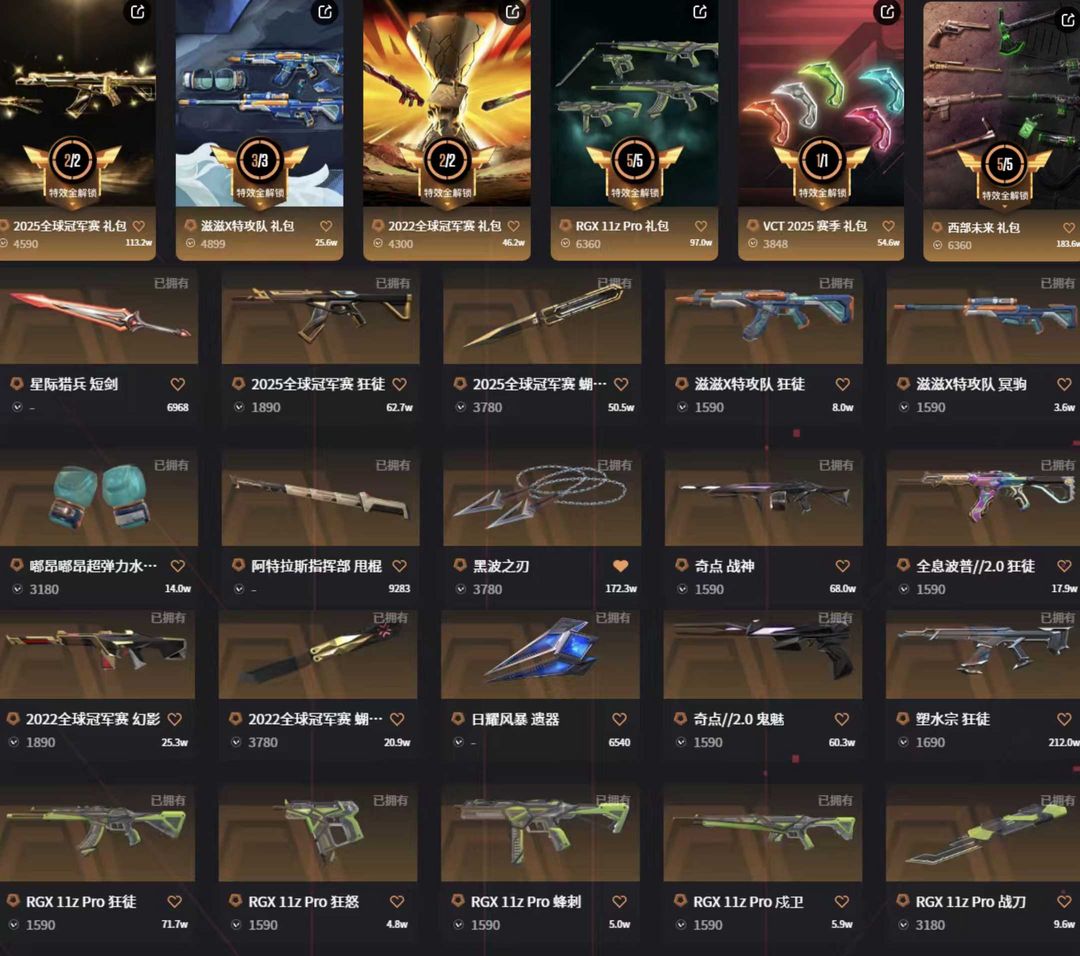Select the 全息波普//2.0 狂徒 skin title

click(x=975, y=566)
